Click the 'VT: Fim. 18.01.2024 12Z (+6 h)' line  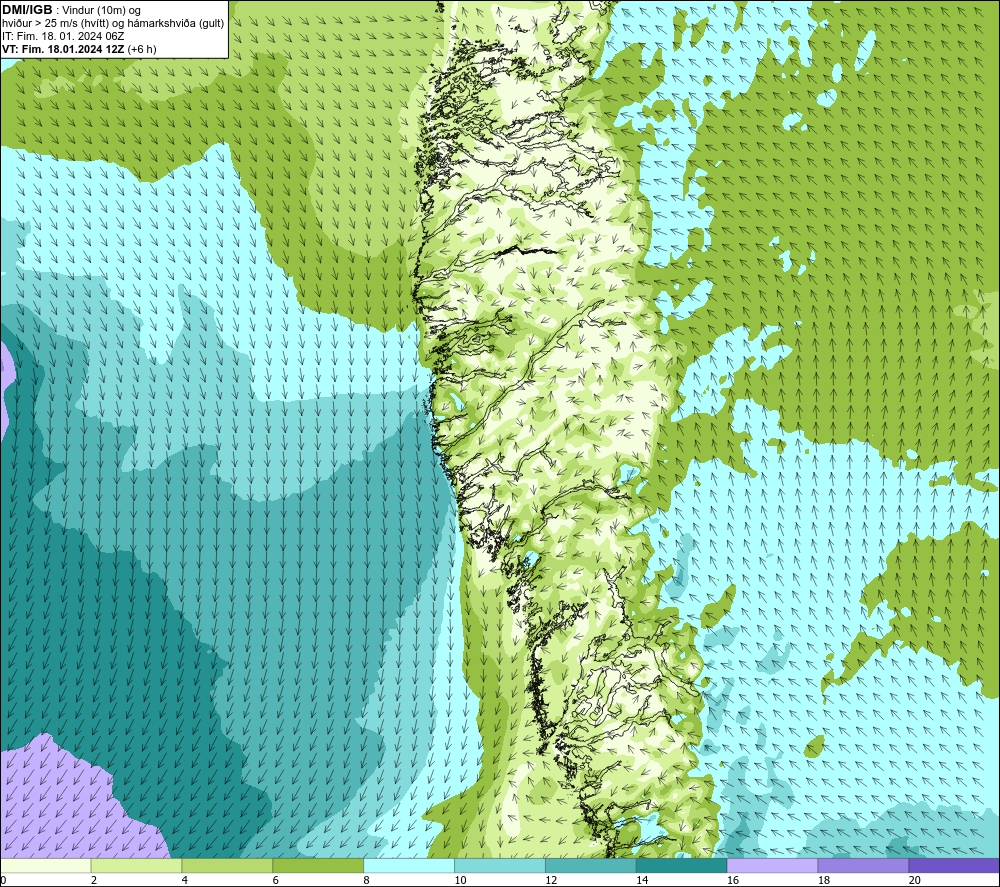click(79, 49)
